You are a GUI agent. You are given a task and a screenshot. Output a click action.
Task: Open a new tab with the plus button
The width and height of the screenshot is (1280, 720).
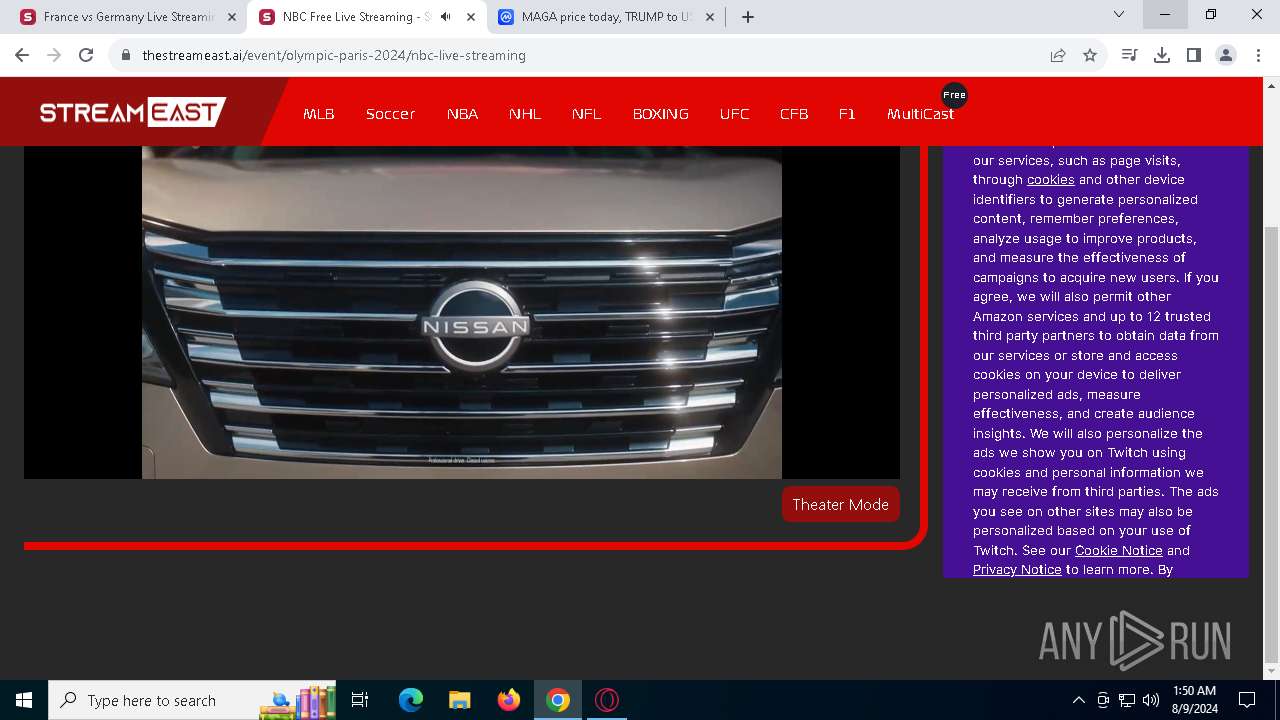coord(748,17)
